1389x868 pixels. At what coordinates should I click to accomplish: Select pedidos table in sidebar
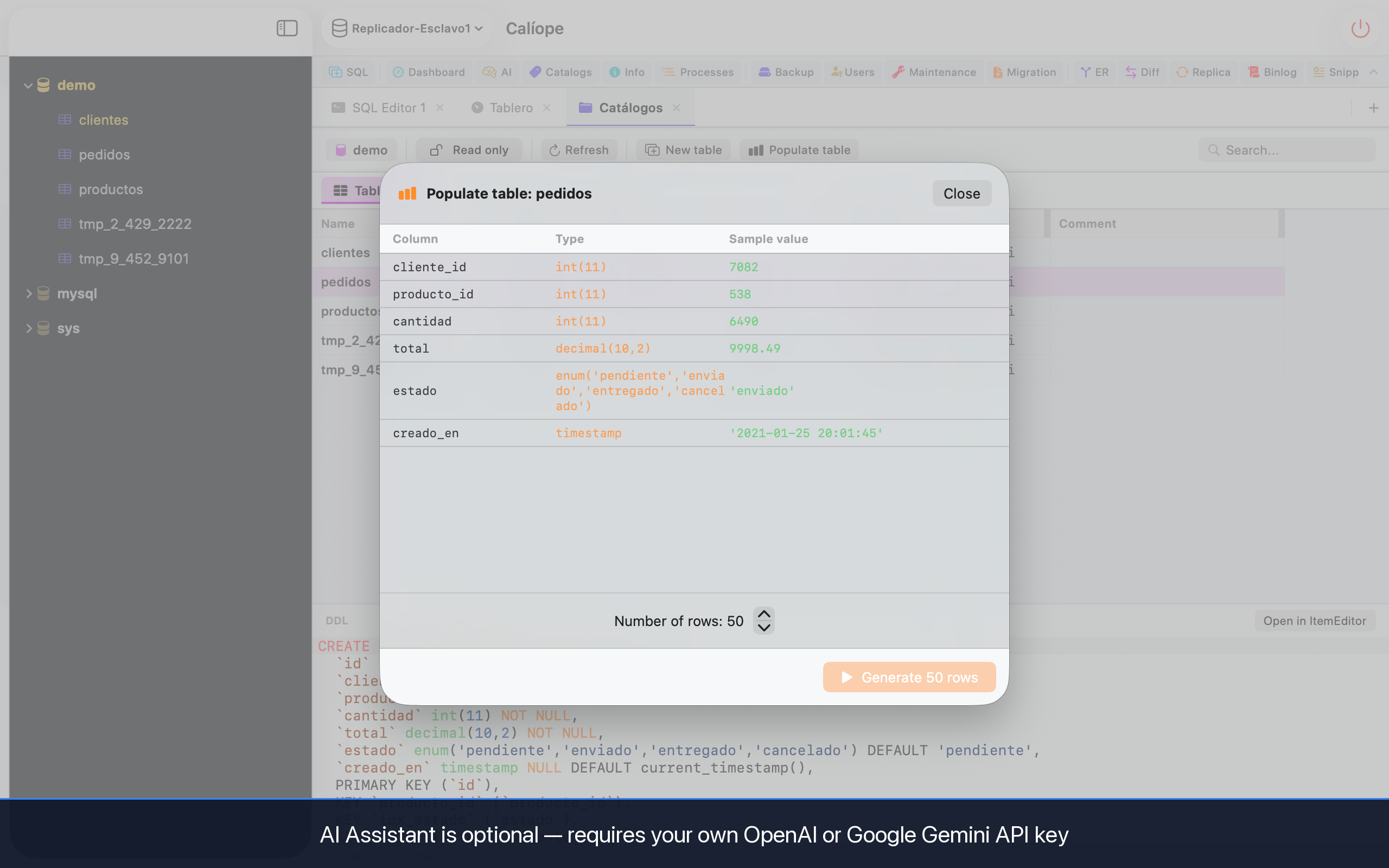pyautogui.click(x=104, y=155)
